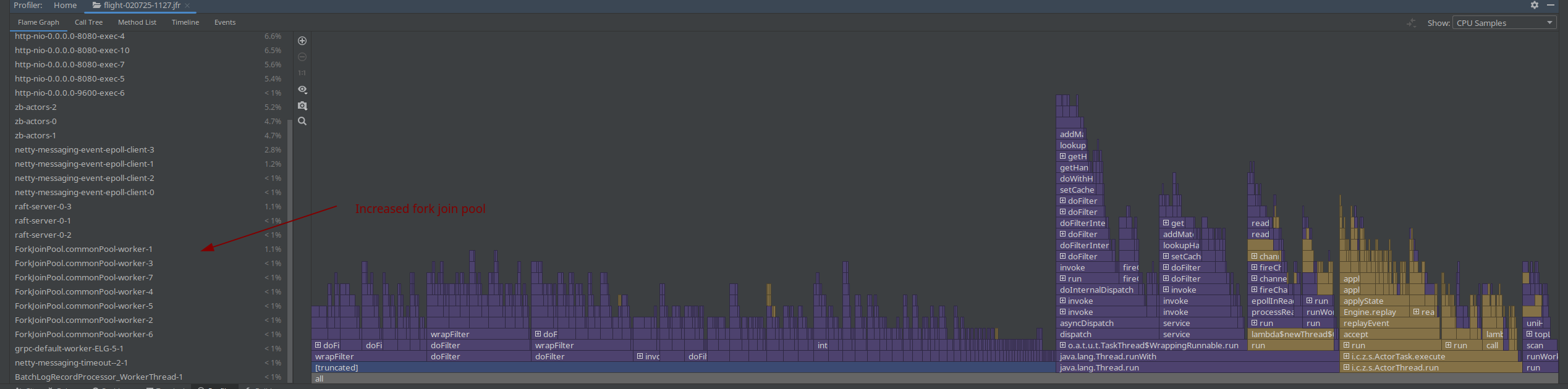Select thread zb-actors-0
This screenshot has width=1568, height=389.
(148, 121)
